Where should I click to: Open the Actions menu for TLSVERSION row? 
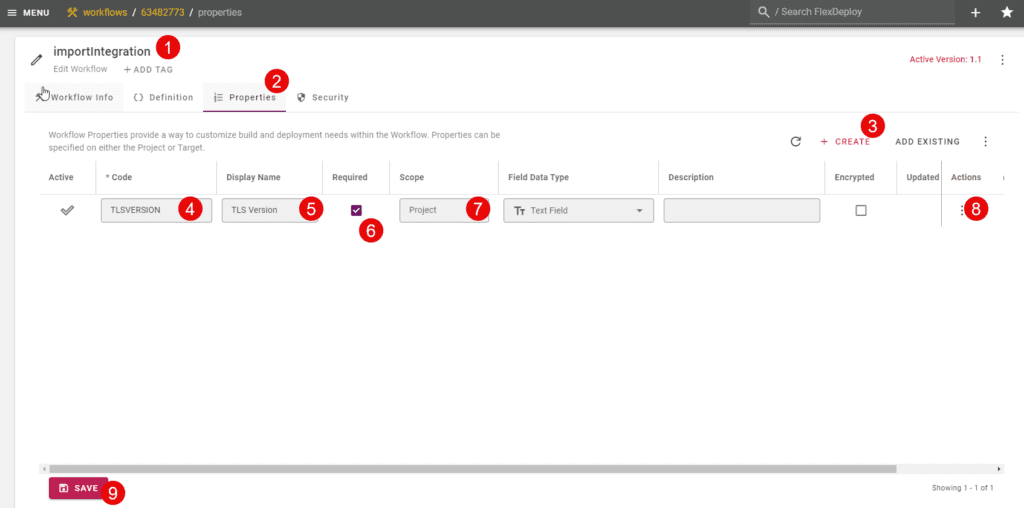[961, 210]
